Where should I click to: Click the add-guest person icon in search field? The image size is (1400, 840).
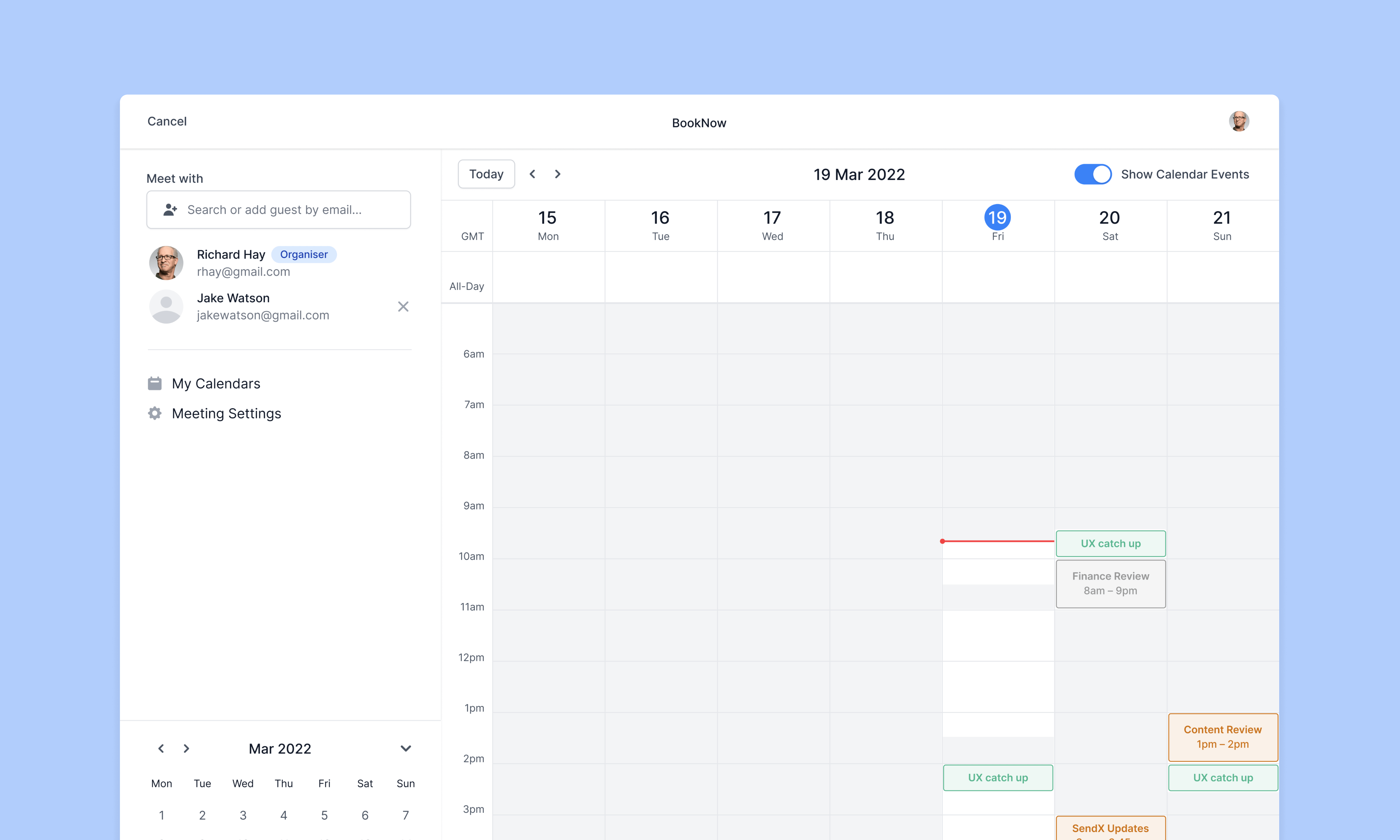tap(170, 210)
